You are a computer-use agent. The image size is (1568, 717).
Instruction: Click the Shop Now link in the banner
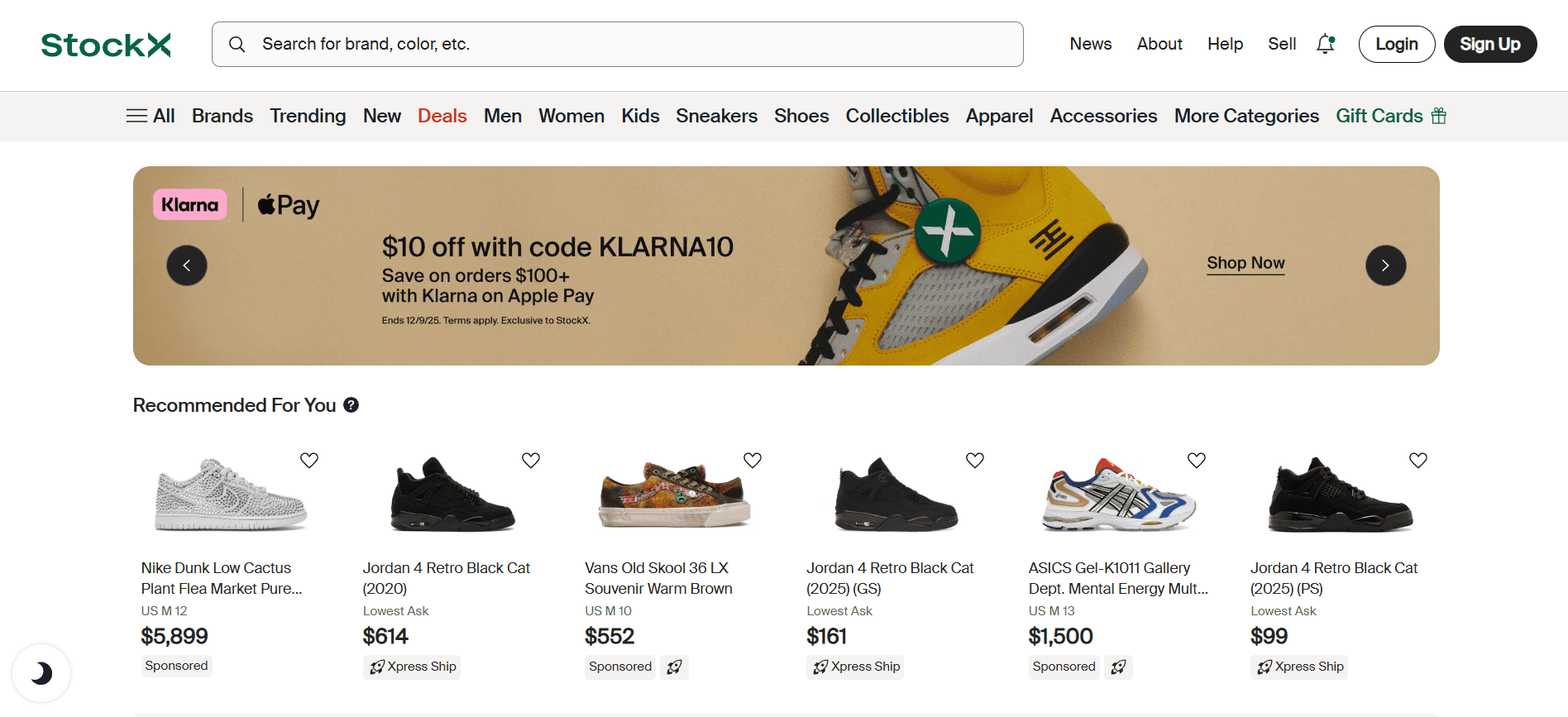1245,263
